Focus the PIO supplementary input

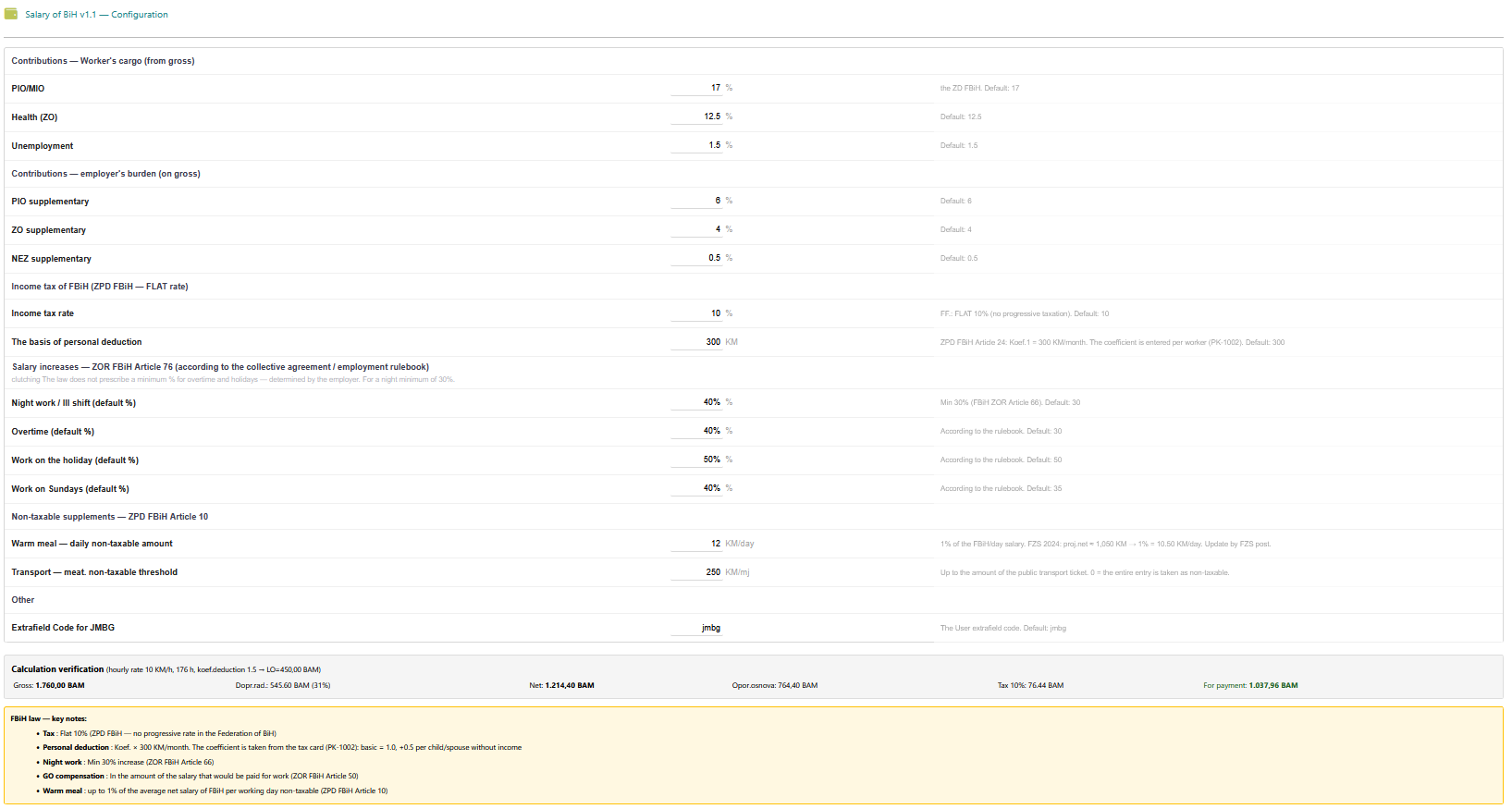pos(696,201)
